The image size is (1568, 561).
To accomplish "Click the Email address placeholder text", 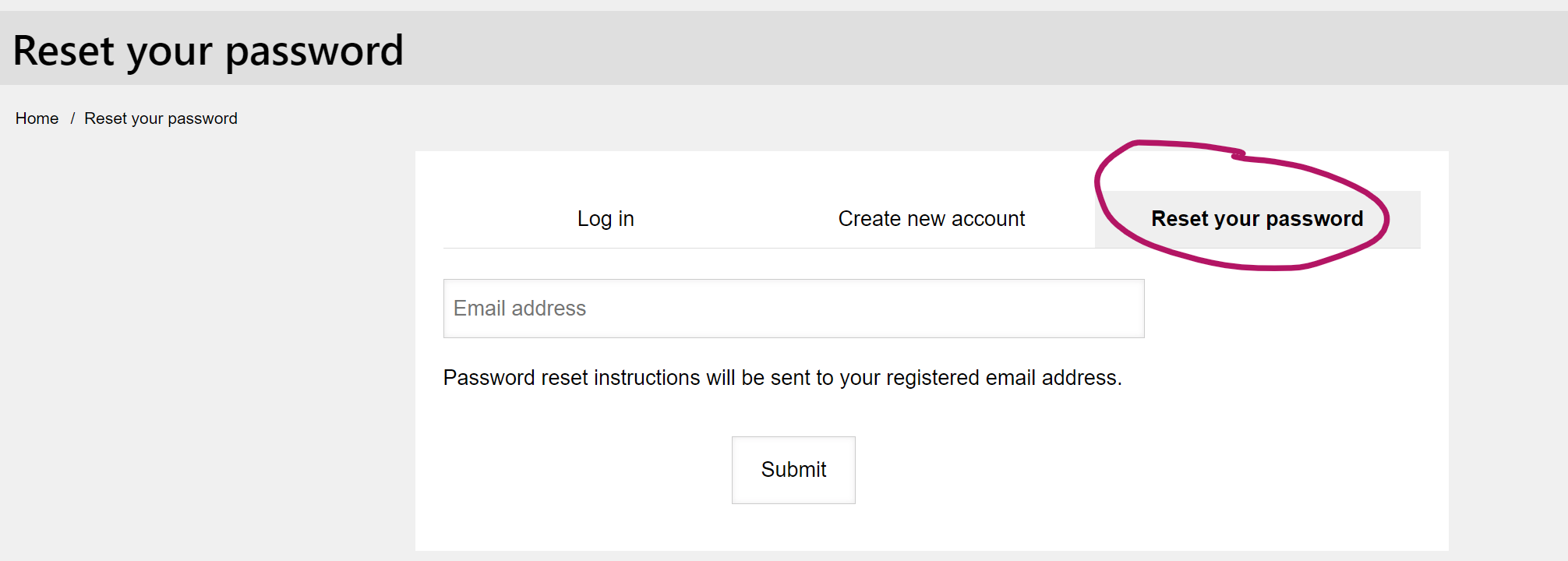I will [x=520, y=309].
